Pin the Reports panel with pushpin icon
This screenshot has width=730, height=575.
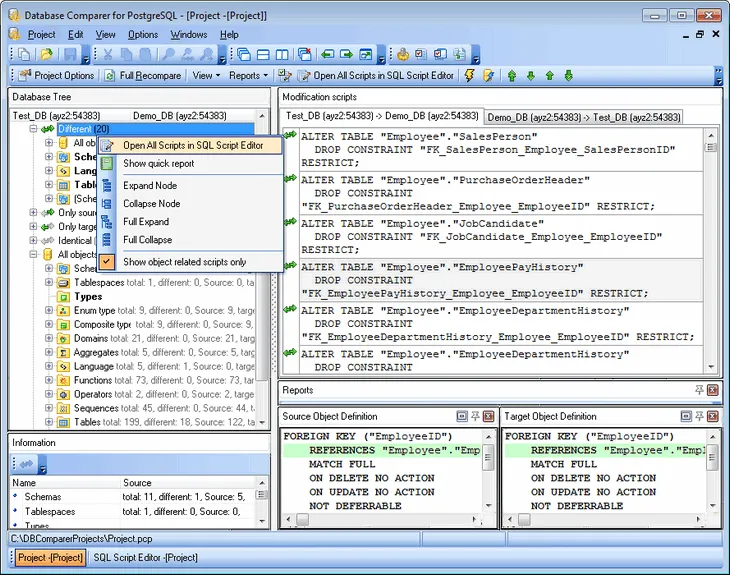699,390
